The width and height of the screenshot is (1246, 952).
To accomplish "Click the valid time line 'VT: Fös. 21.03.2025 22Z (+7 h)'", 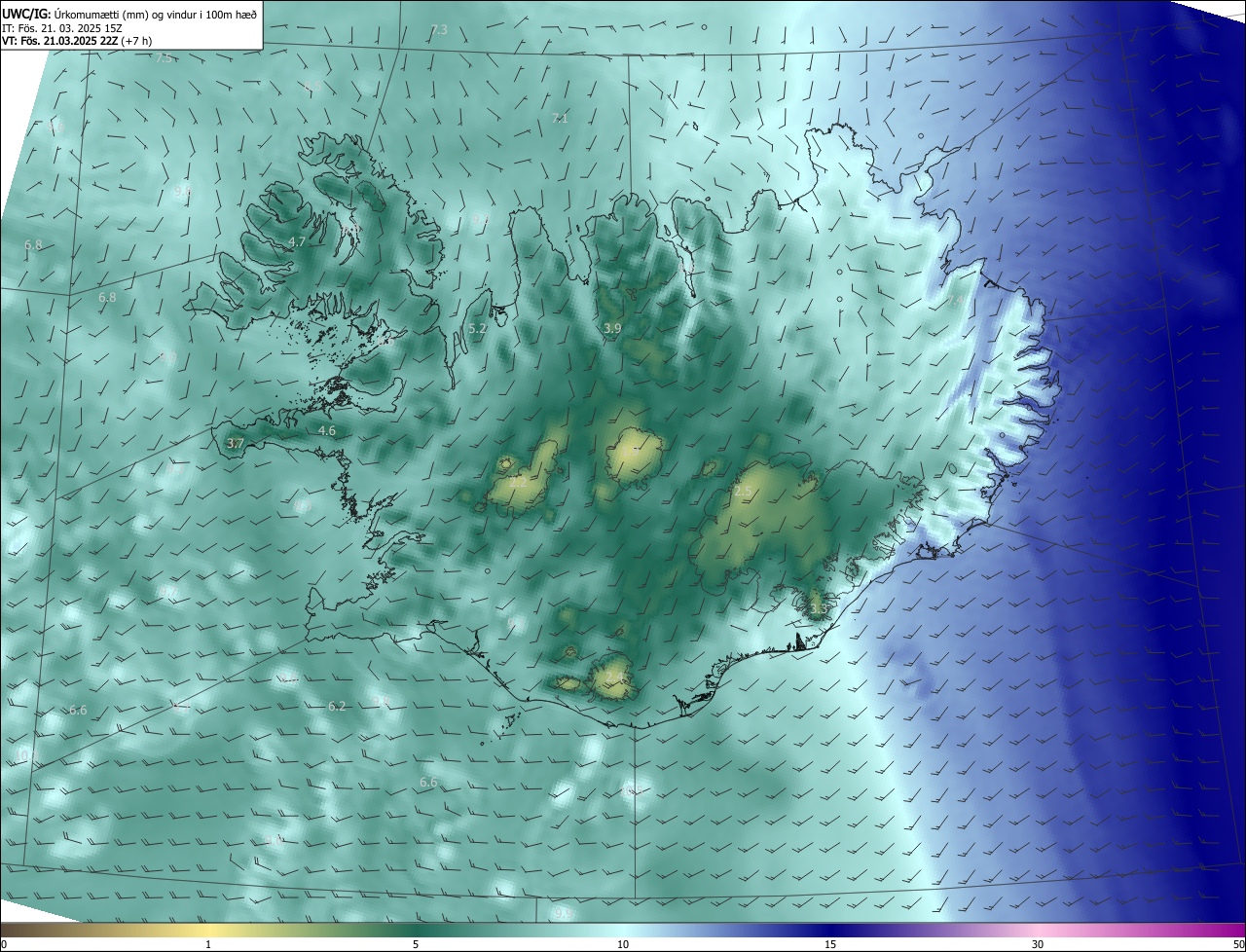I will pos(77,41).
